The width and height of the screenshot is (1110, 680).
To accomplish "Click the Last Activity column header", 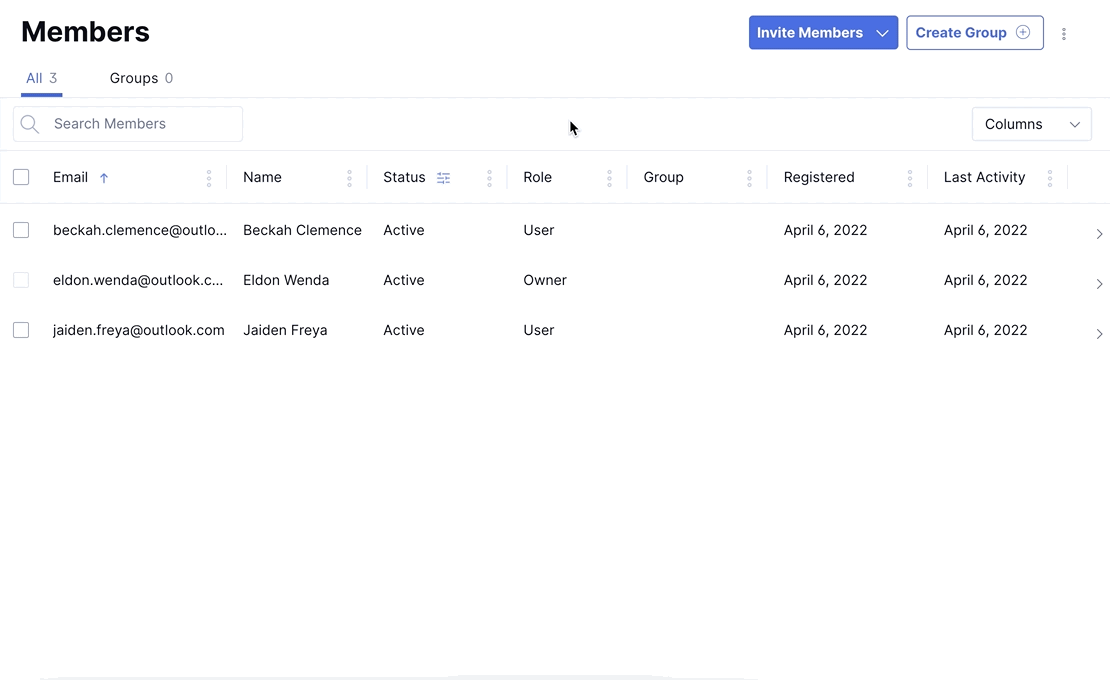I will tap(984, 177).
